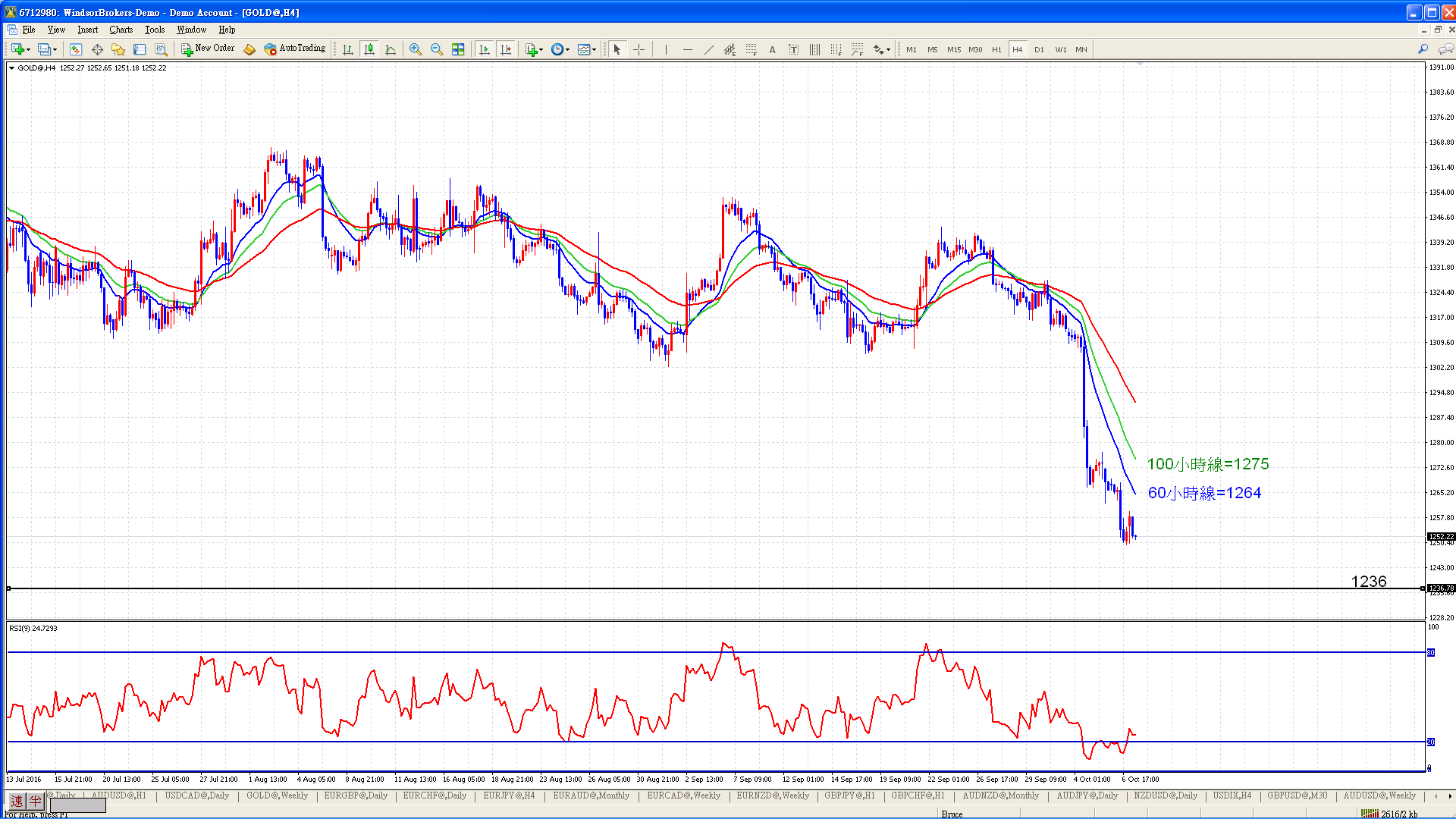The width and height of the screenshot is (1456, 819).
Task: Click the New Order button
Action: (208, 49)
